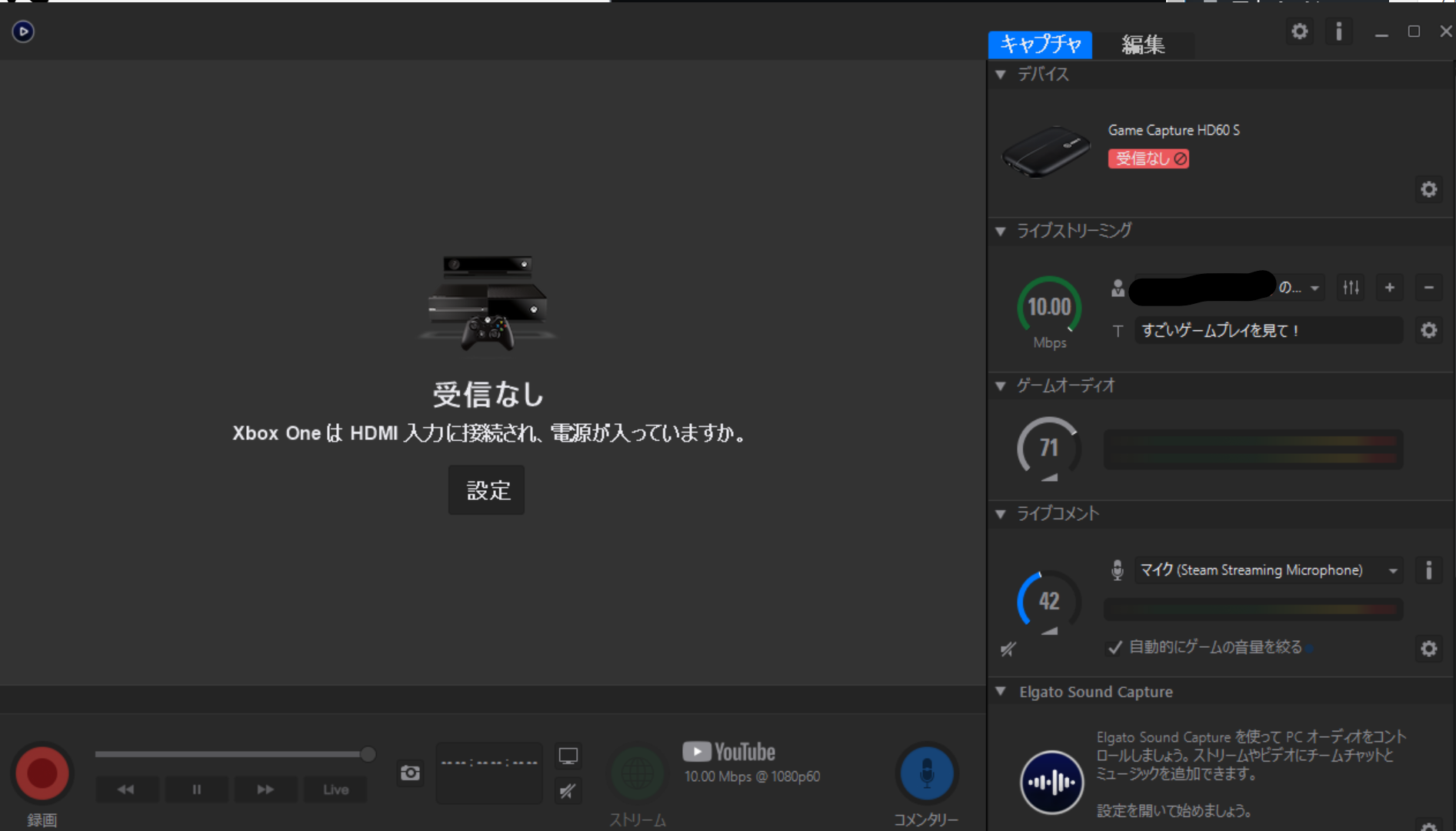Screen dimensions: 1456x831
Task: Click the commentary audio level meter
Action: tap(1253, 609)
